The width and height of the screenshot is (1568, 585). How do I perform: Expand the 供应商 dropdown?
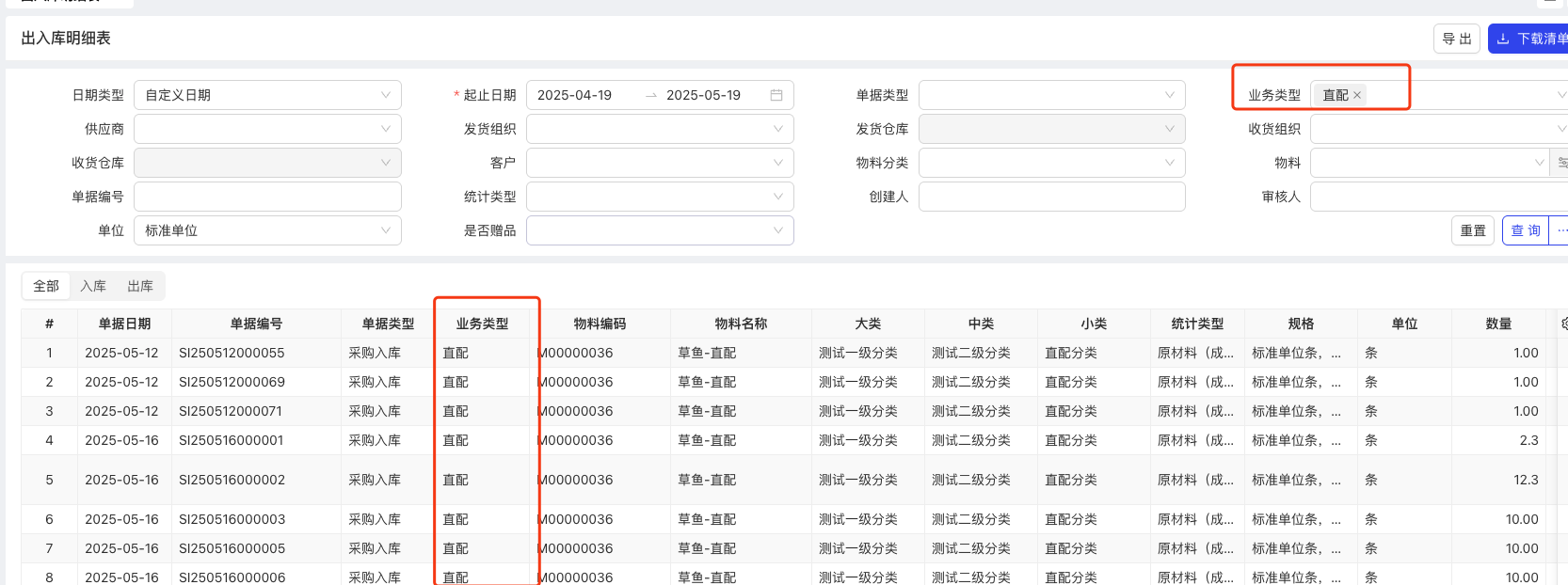(x=267, y=129)
